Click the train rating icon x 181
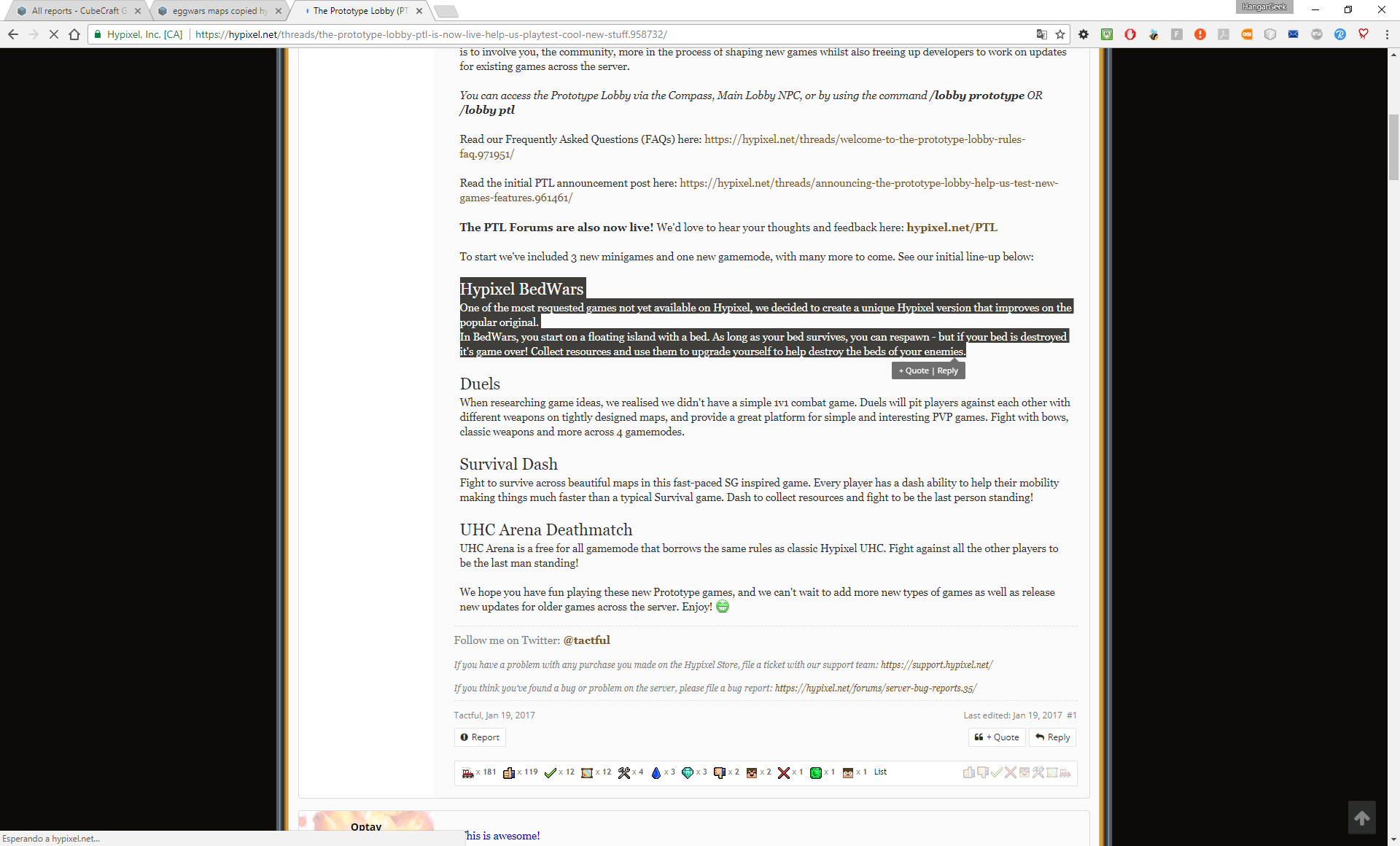 pyautogui.click(x=467, y=772)
